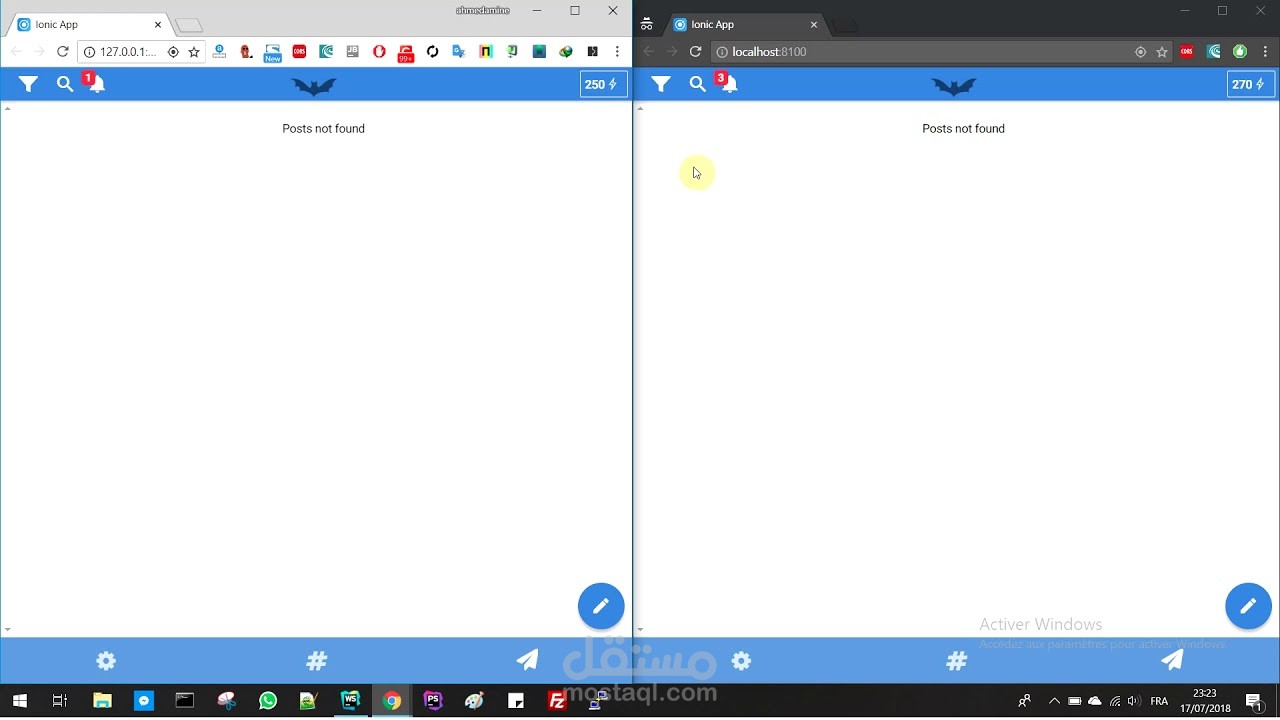Select Ionic App tab in right window

point(745,25)
